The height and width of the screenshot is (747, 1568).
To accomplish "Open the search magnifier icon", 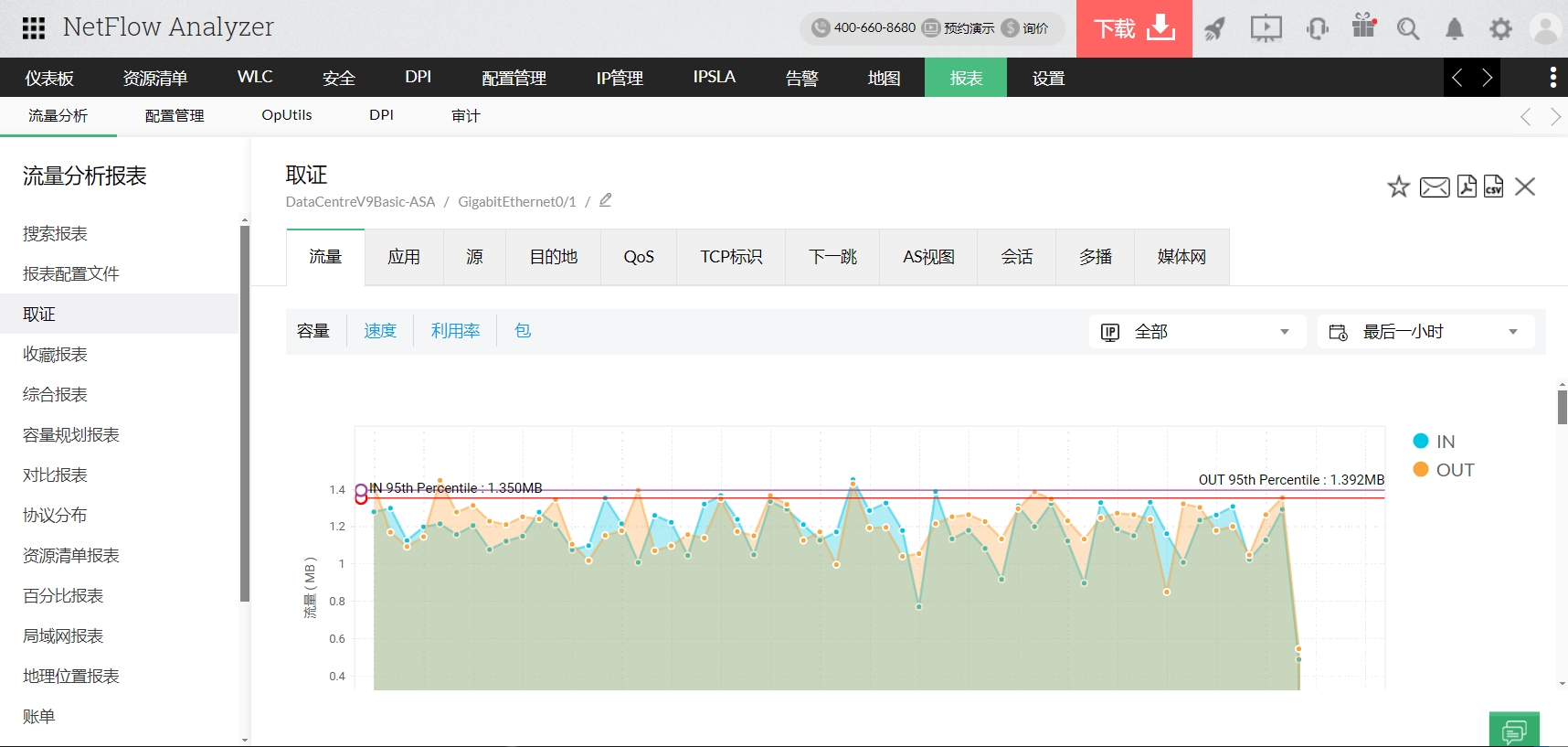I will [x=1407, y=29].
